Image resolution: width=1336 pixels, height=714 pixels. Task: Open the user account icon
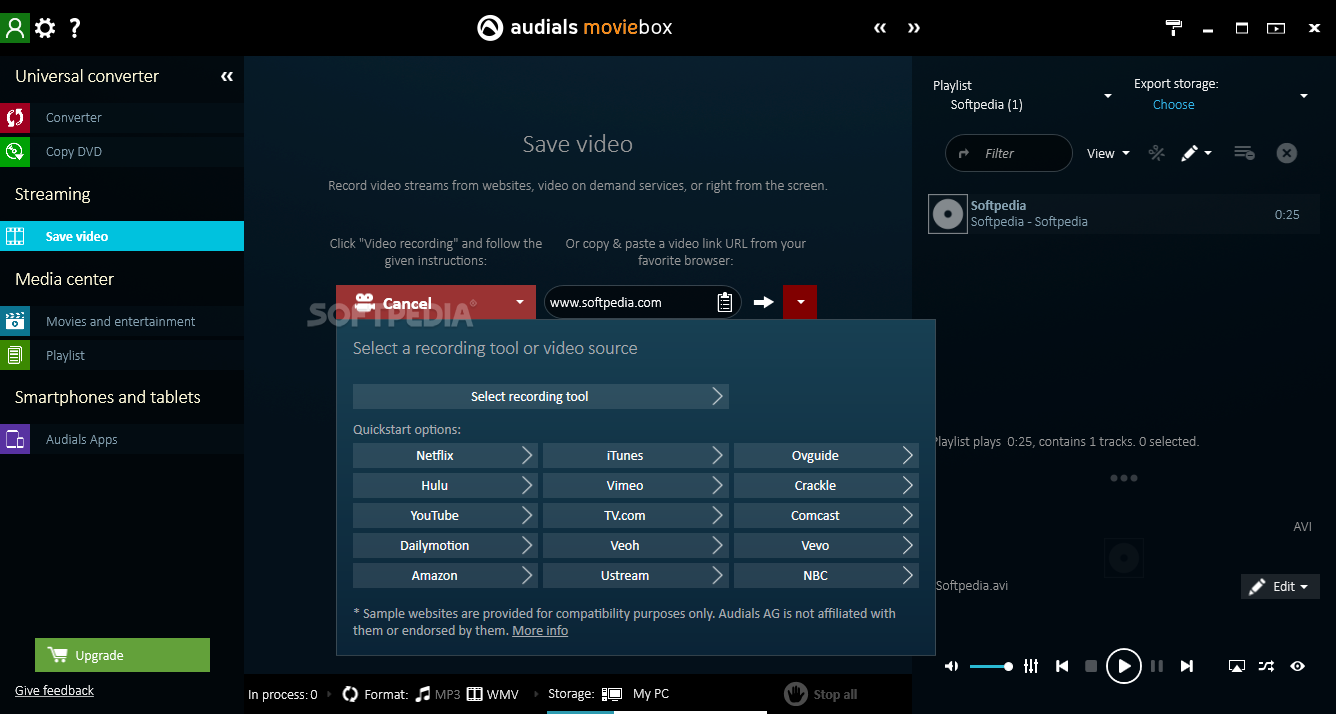click(15, 27)
